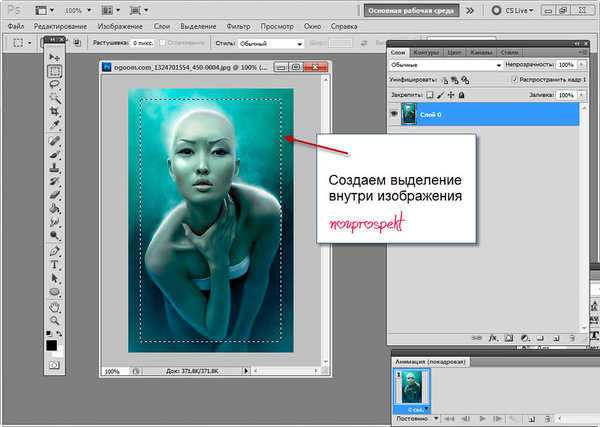
Task: Select the Move tool
Action: point(54,57)
